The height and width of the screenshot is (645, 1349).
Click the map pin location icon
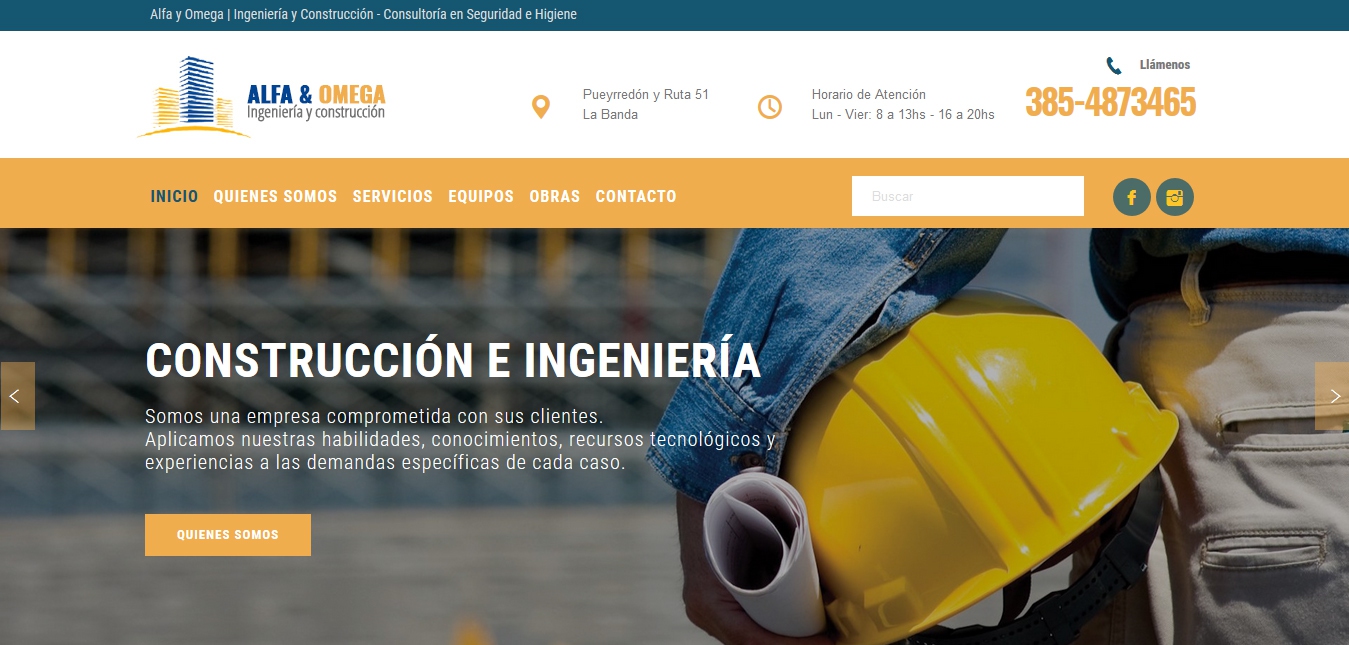(540, 106)
